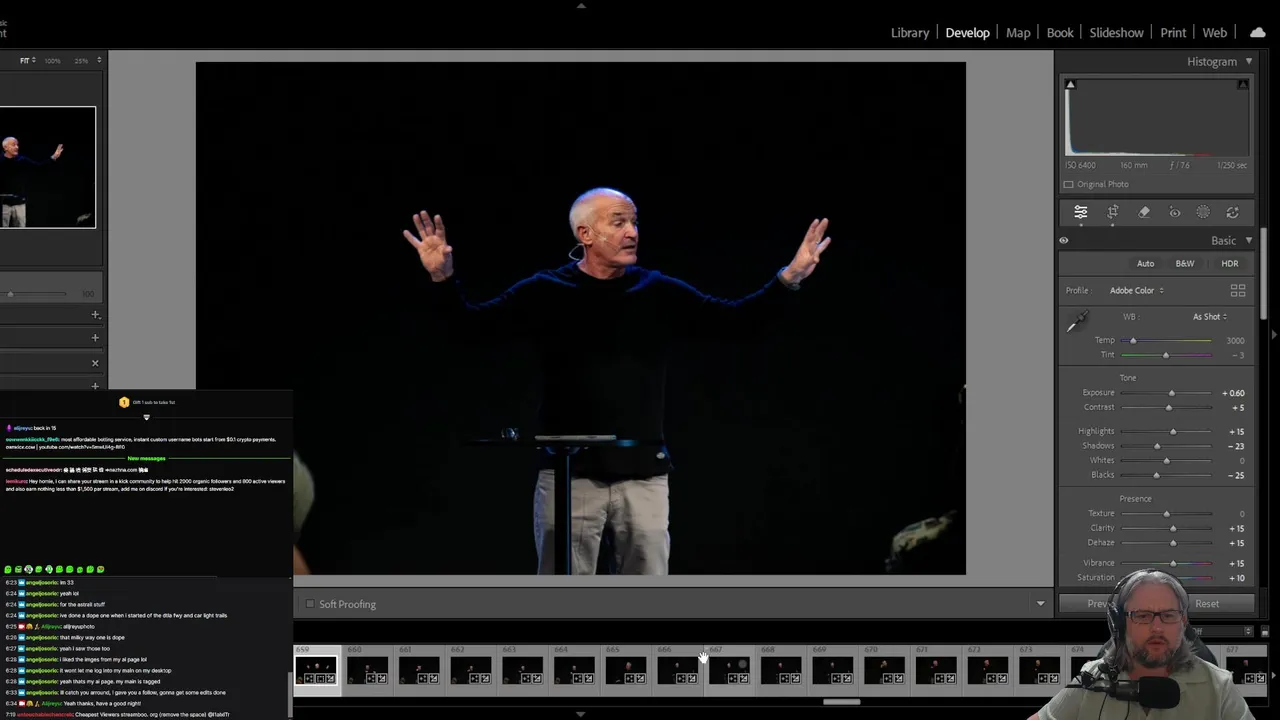This screenshot has width=1280, height=720.
Task: Click the Vibrance slider handle
Action: tap(1173, 564)
